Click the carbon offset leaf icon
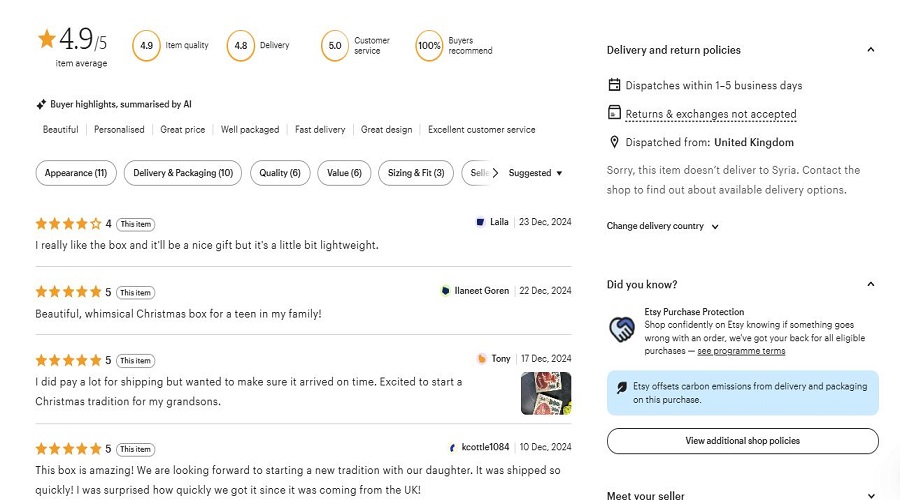This screenshot has width=900, height=500. [622, 387]
